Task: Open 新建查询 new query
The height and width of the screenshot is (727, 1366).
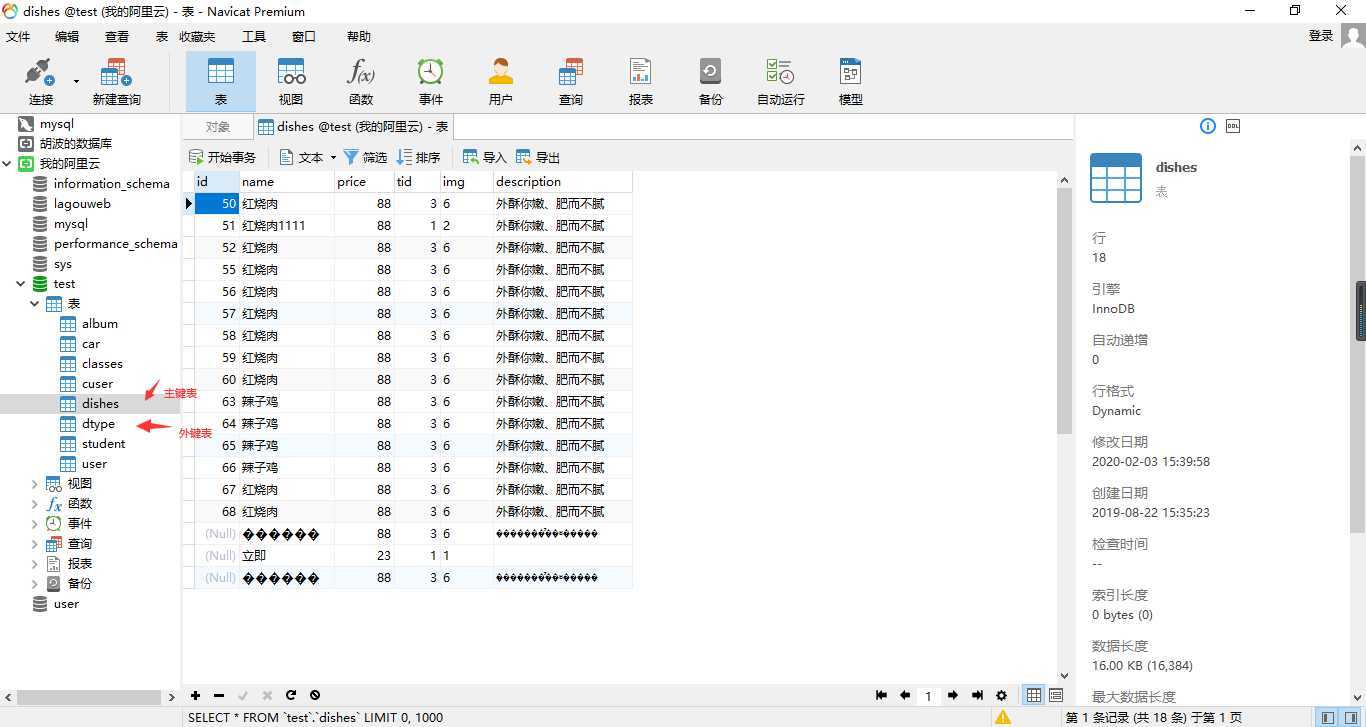Action: pyautogui.click(x=116, y=81)
